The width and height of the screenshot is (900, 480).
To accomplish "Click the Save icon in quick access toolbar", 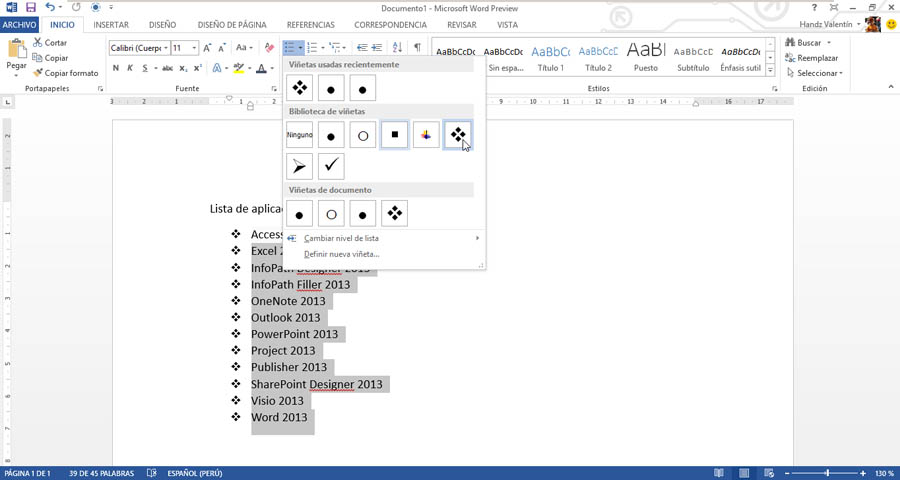I will (30, 7).
